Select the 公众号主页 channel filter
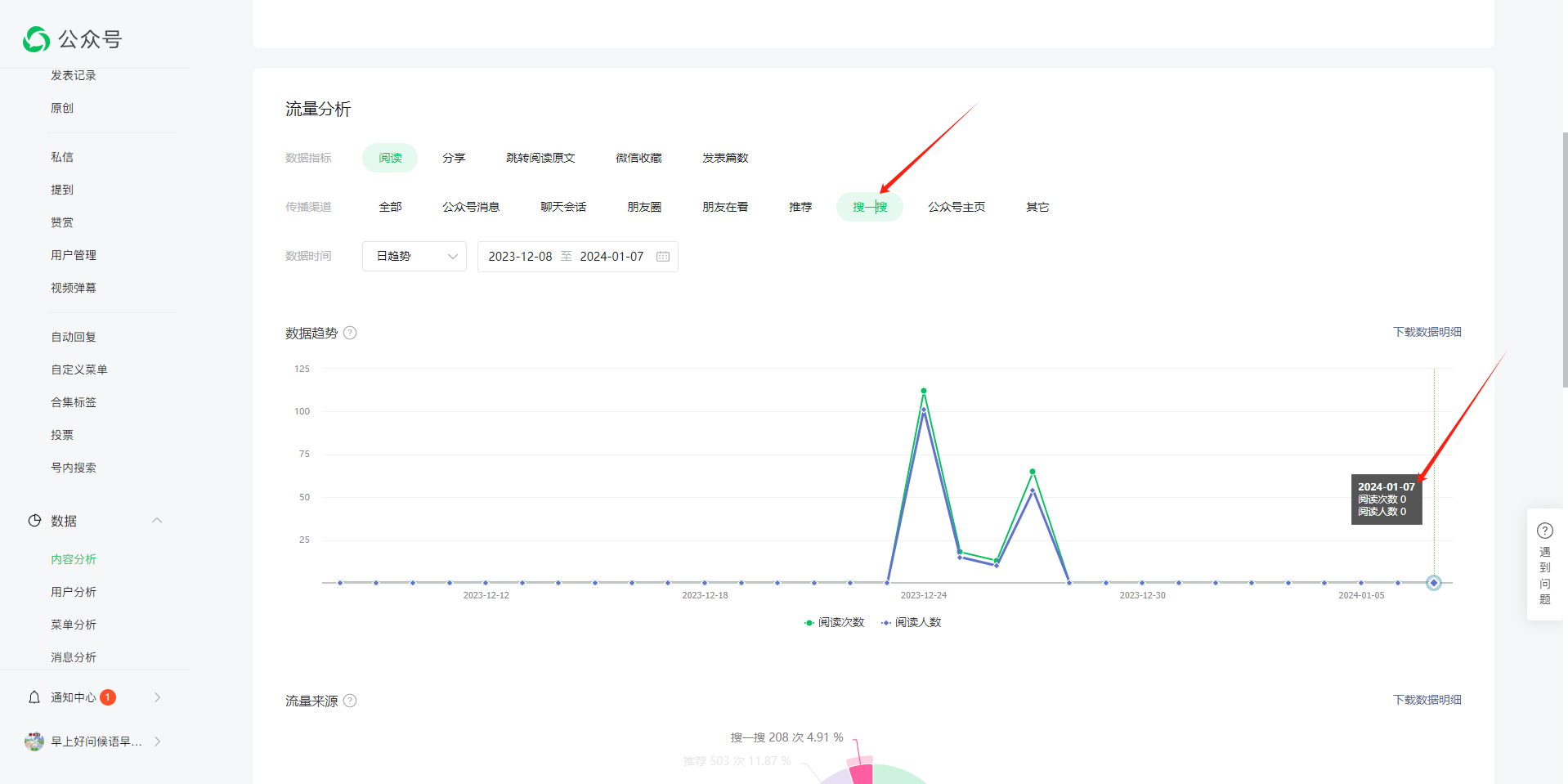 [x=956, y=207]
